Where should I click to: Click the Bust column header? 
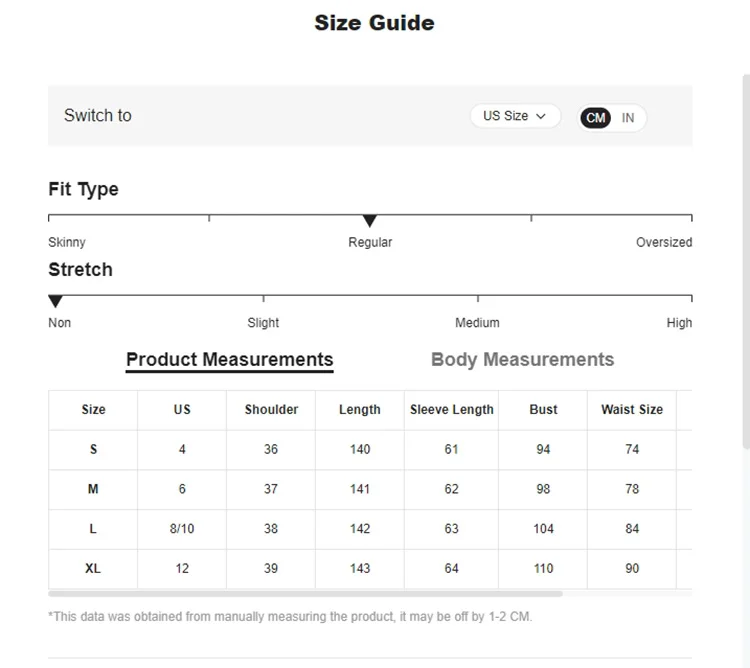click(x=543, y=410)
